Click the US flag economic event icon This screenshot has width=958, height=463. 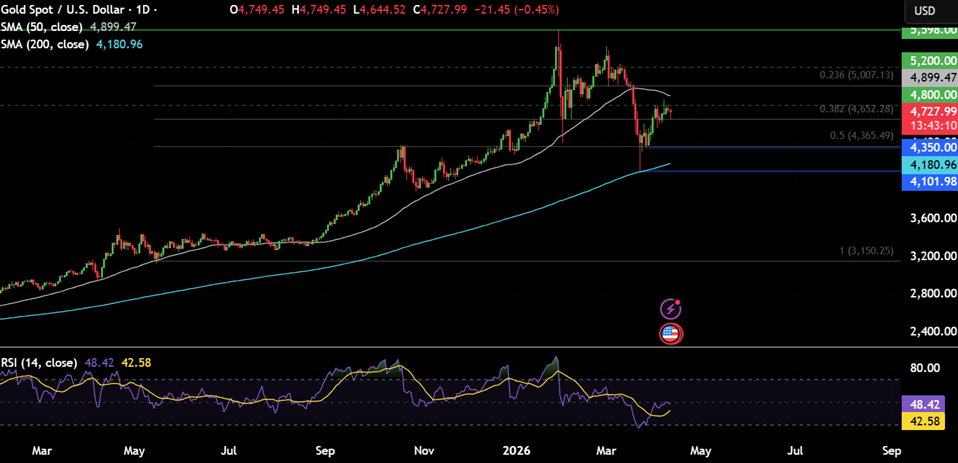point(671,334)
